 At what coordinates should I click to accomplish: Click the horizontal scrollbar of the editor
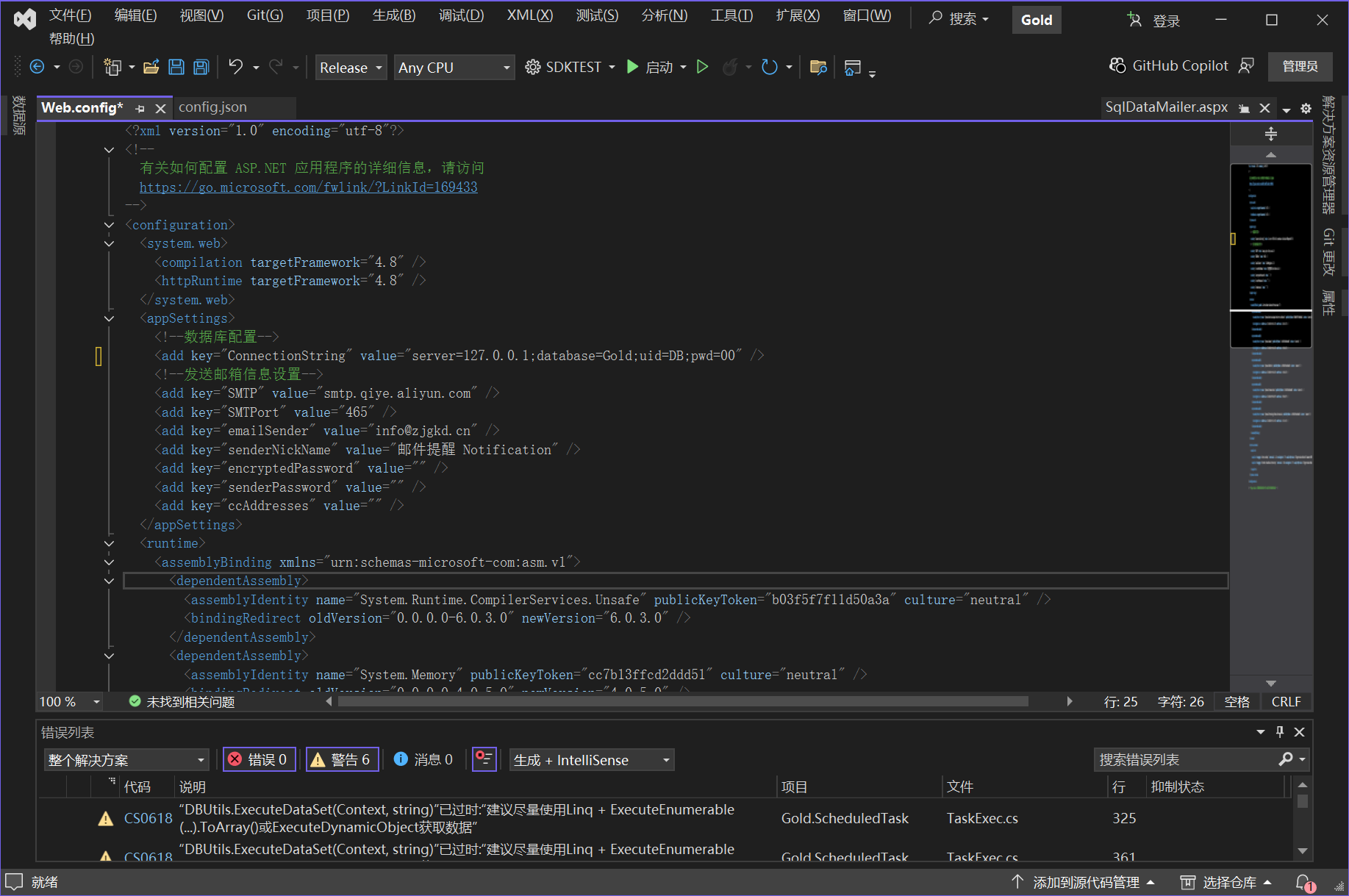coord(682,702)
